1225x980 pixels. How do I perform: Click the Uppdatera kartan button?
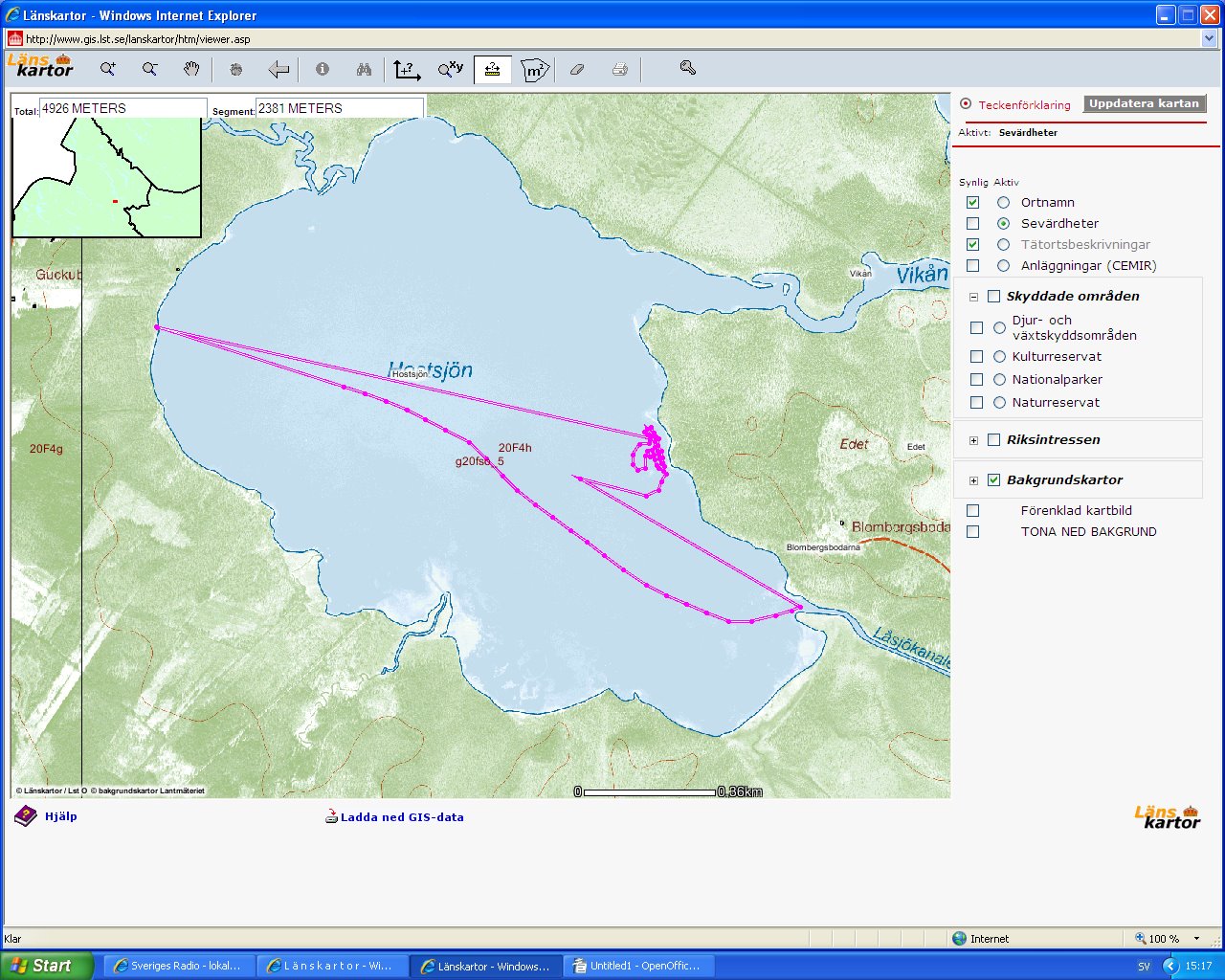point(1145,104)
